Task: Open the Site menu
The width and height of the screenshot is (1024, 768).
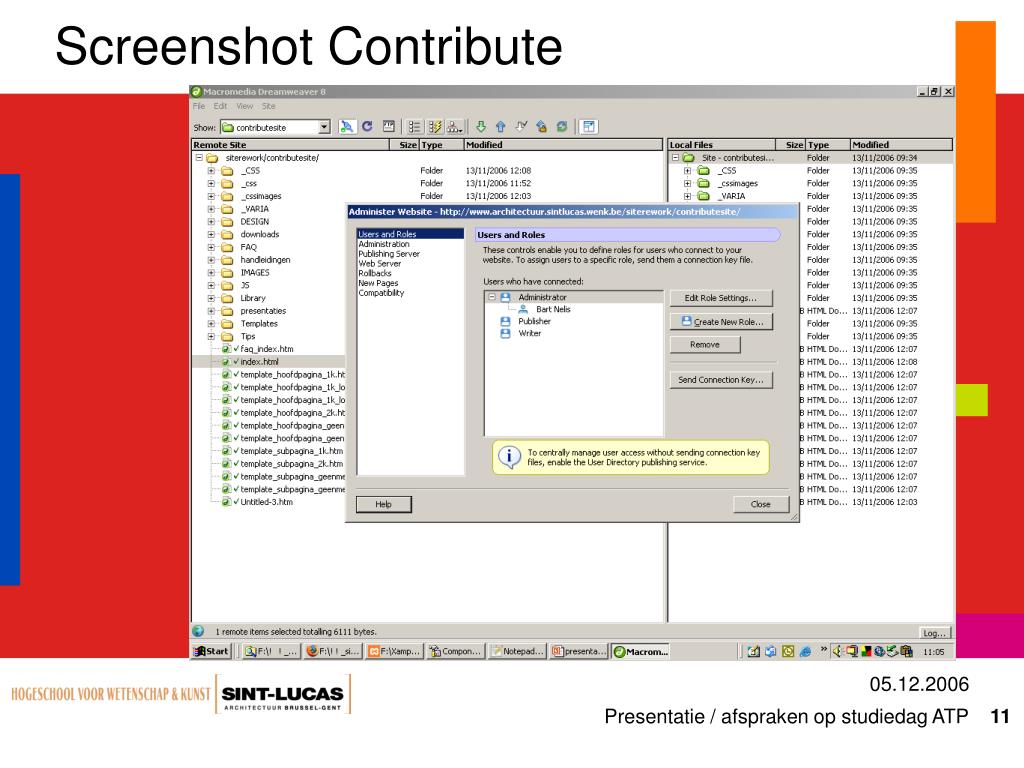Action: [268, 106]
